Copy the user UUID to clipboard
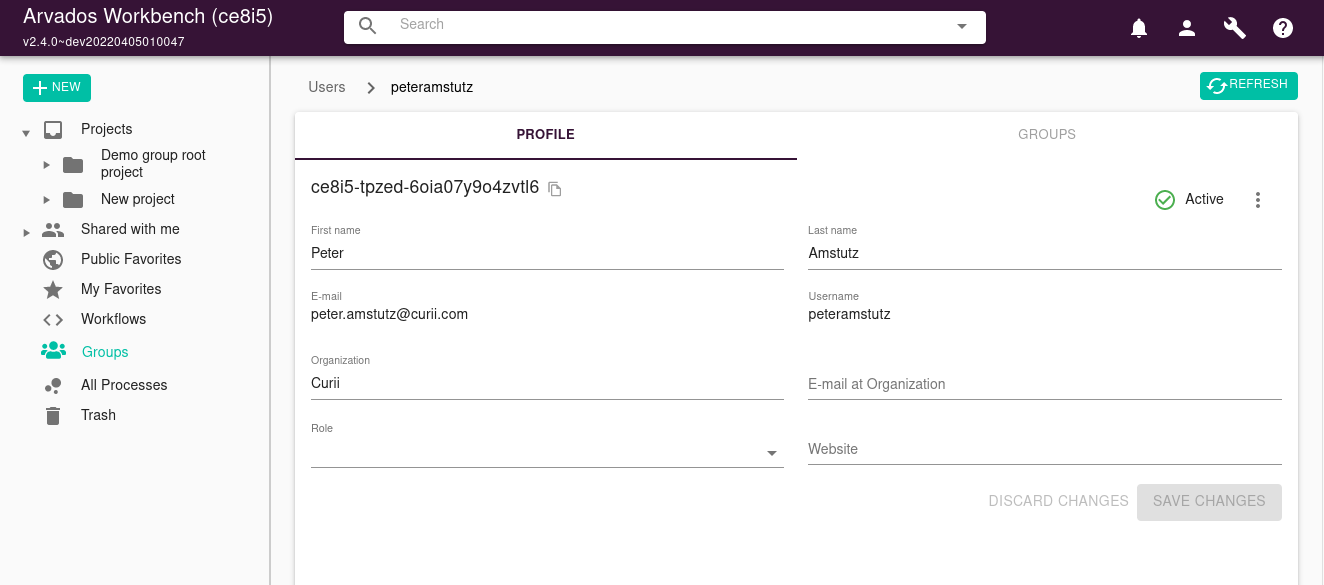Viewport: 1324px width, 585px height. click(555, 189)
